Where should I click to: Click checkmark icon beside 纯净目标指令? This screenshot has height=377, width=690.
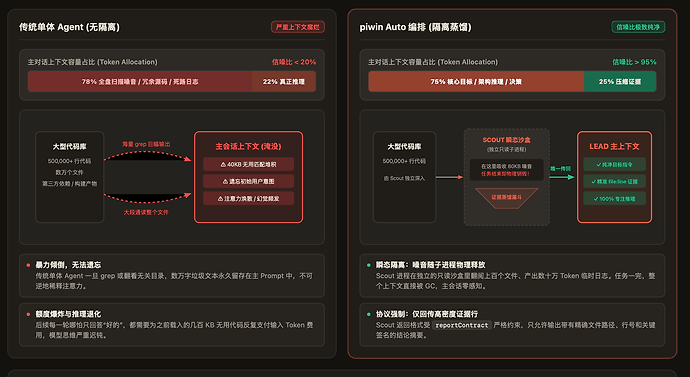(x=598, y=165)
